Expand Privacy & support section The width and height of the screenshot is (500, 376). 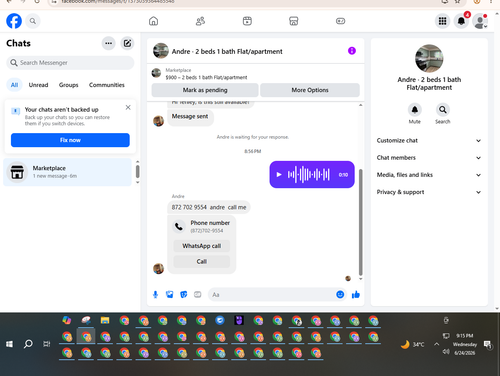(429, 192)
